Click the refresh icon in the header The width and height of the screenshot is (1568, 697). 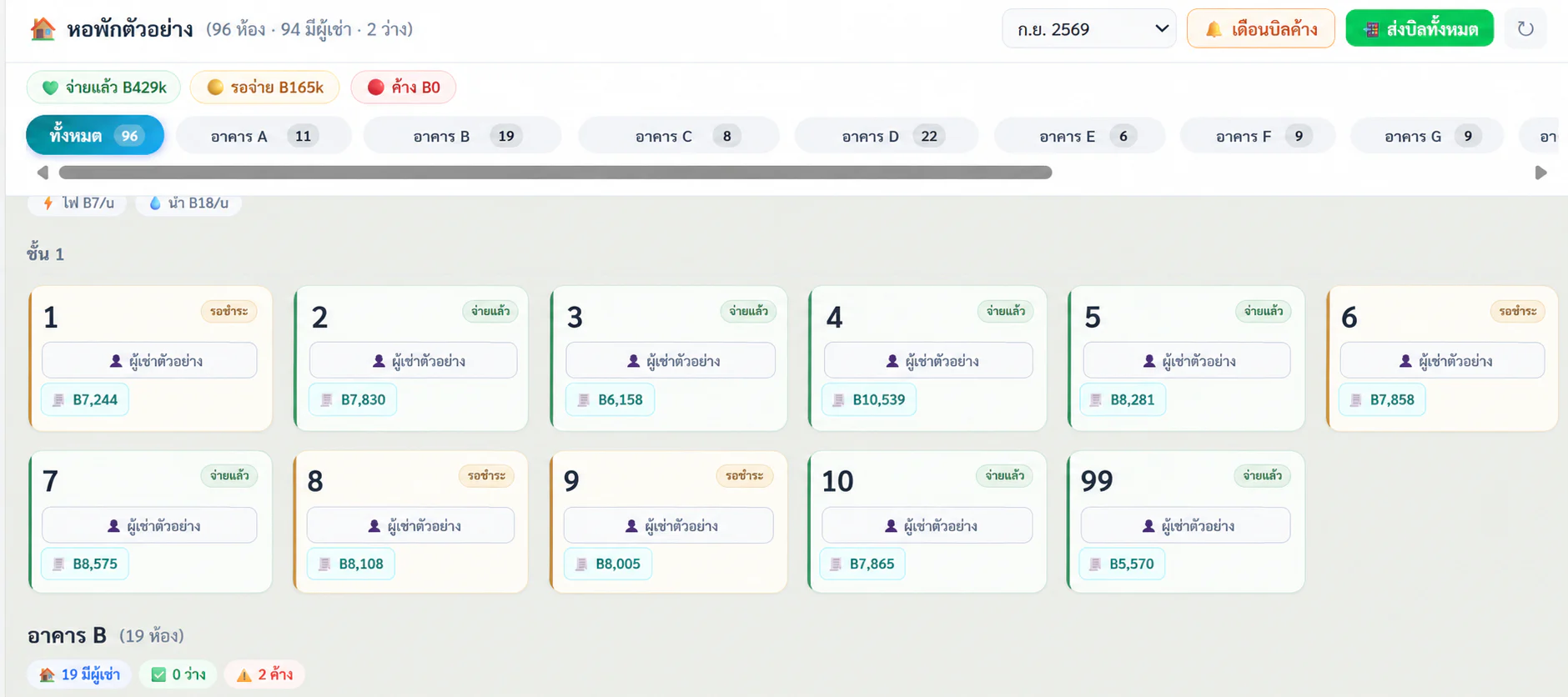(1525, 29)
